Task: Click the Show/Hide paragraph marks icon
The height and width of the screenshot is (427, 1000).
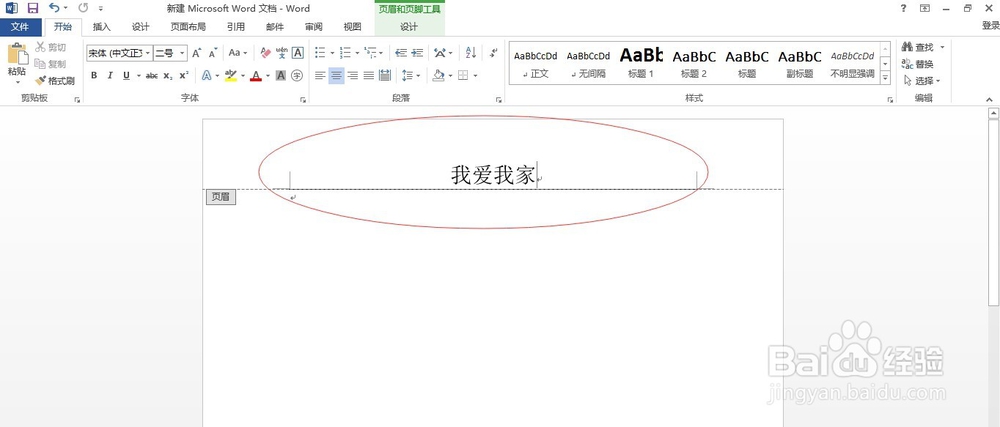Action: pos(493,53)
